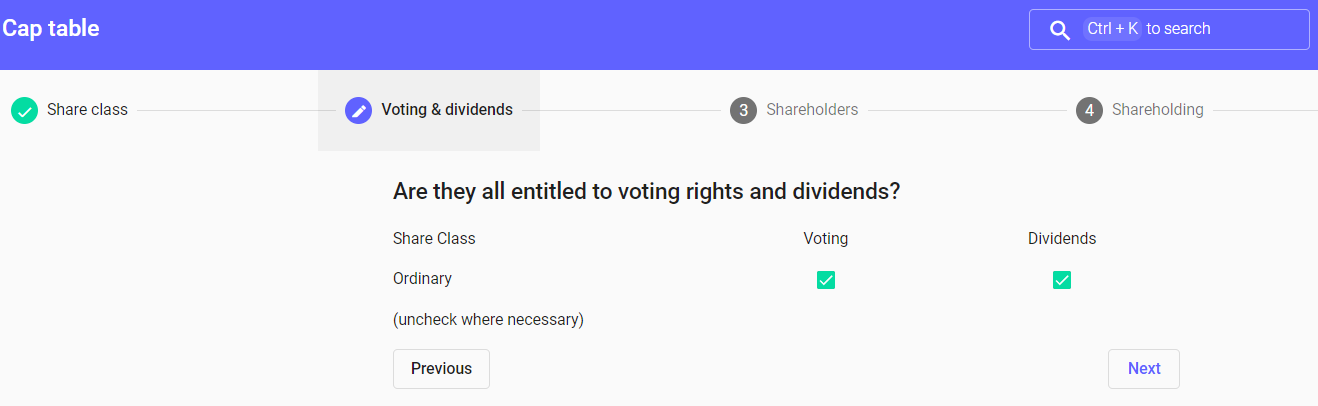The width and height of the screenshot is (1318, 406).
Task: Go to the Share class step label
Action: point(87,110)
